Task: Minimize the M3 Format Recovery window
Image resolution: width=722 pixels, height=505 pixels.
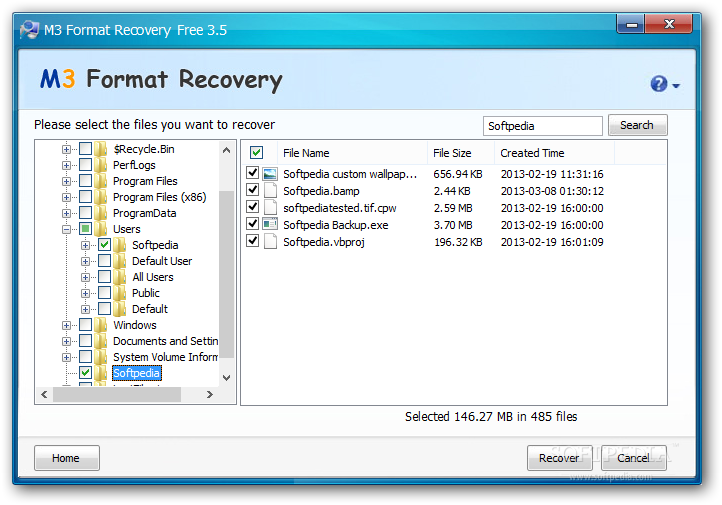Action: point(631,24)
